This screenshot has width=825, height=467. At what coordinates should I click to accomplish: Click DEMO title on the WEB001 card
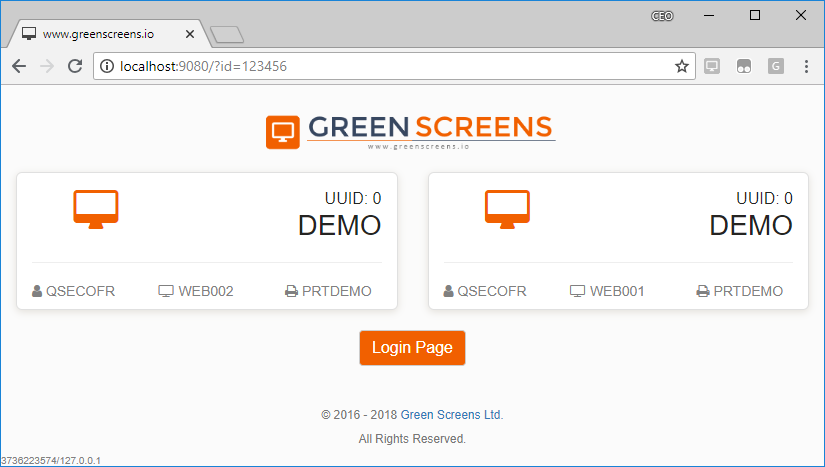[x=751, y=225]
